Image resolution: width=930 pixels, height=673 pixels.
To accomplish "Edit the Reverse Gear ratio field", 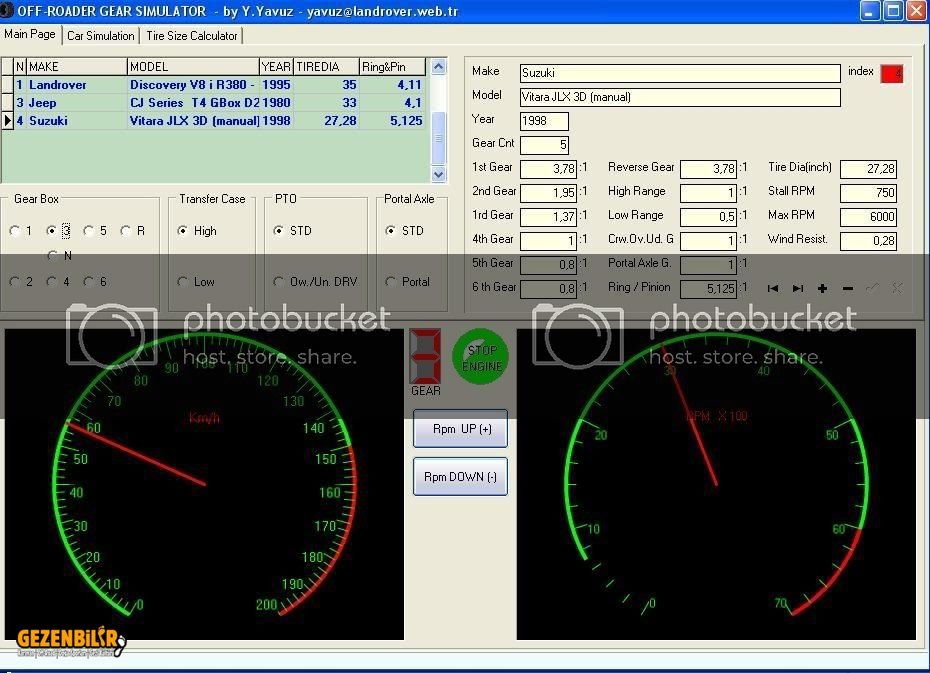I will (708, 169).
